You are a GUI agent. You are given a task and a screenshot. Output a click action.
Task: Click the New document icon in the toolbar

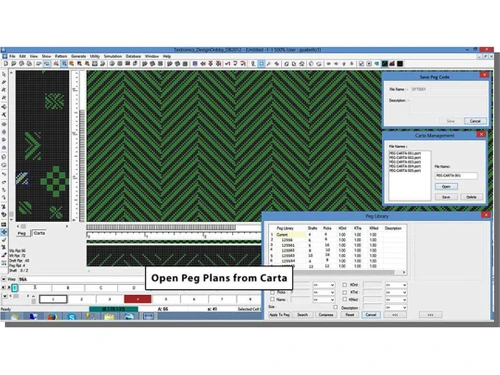point(6,64)
